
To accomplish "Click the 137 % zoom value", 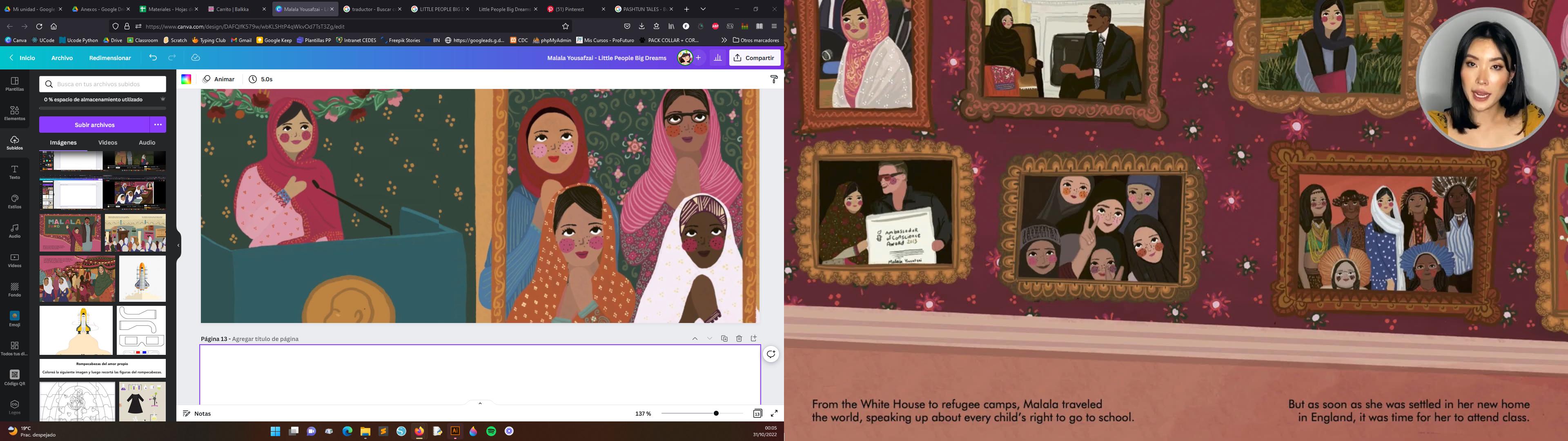I will click(x=643, y=414).
